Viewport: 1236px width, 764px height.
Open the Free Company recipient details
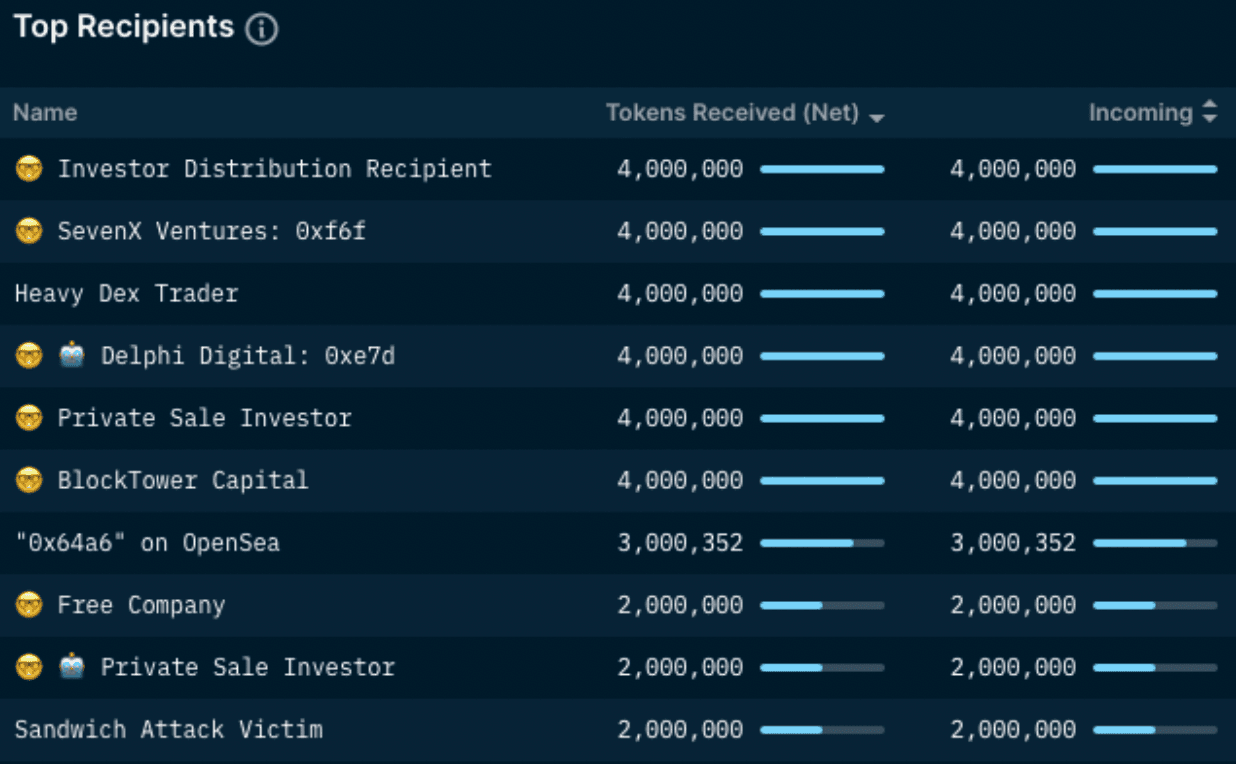coord(140,605)
